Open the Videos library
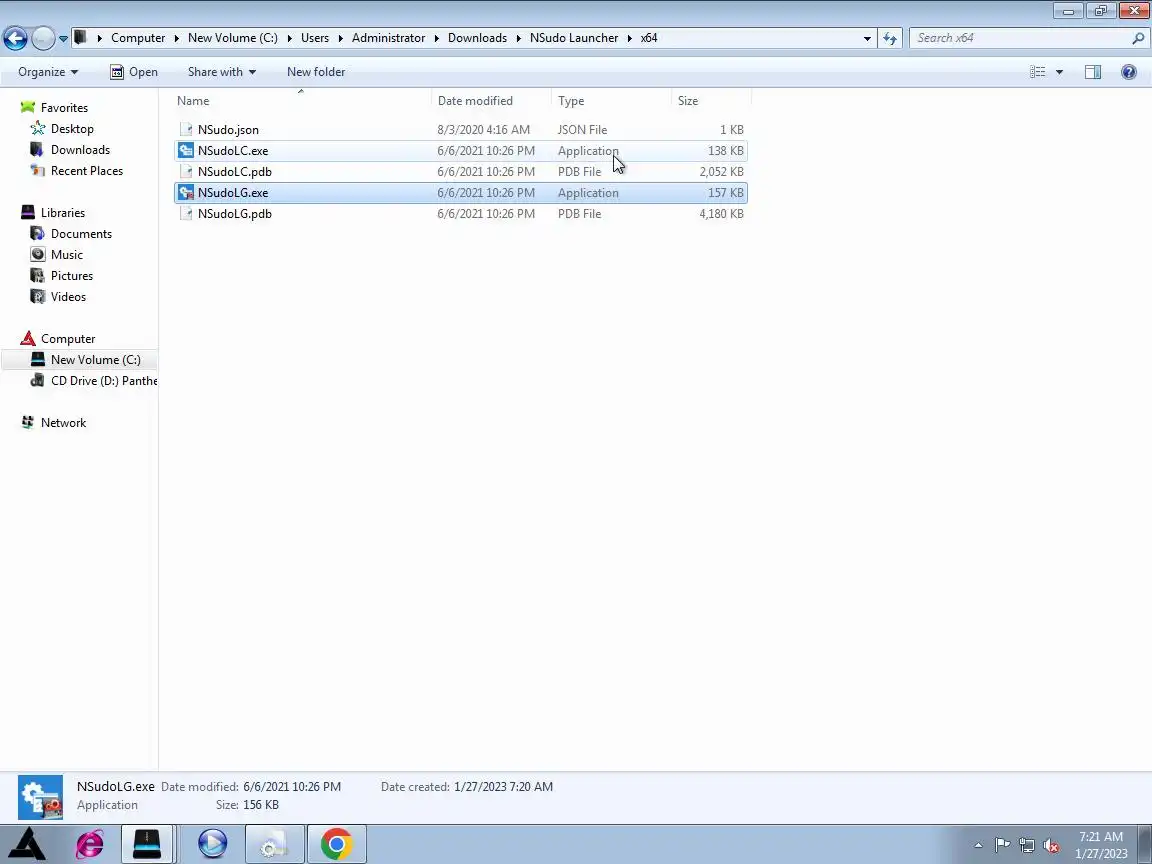The image size is (1152, 864). tap(68, 297)
